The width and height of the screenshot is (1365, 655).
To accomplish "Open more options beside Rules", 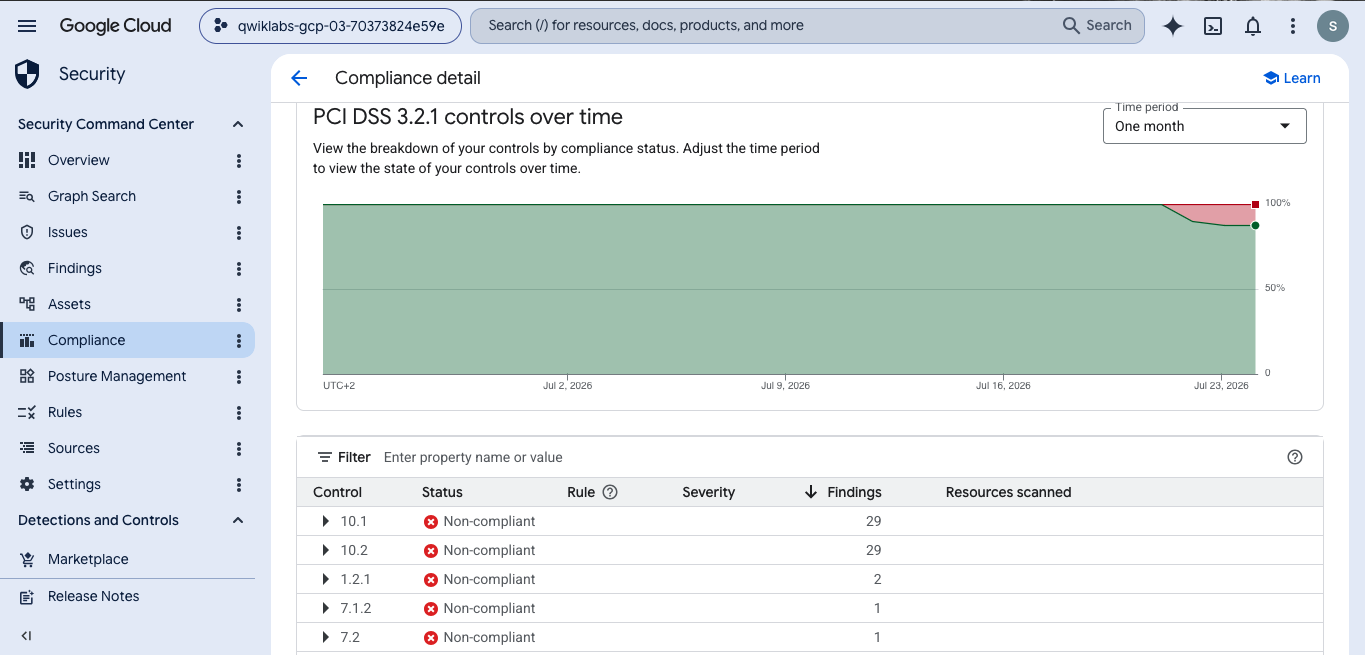I will [x=239, y=413].
